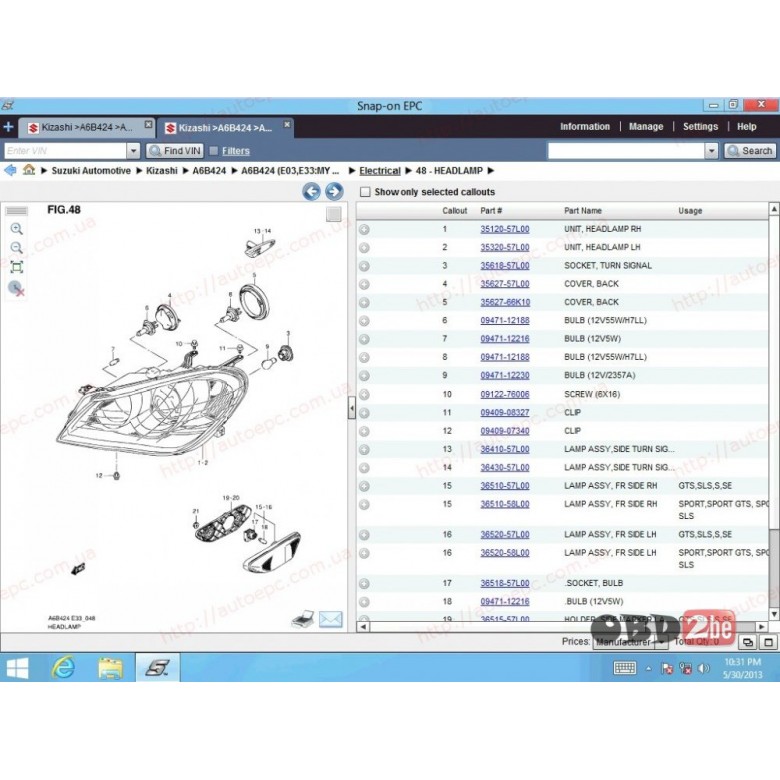Click the Windows Start button

17,668
